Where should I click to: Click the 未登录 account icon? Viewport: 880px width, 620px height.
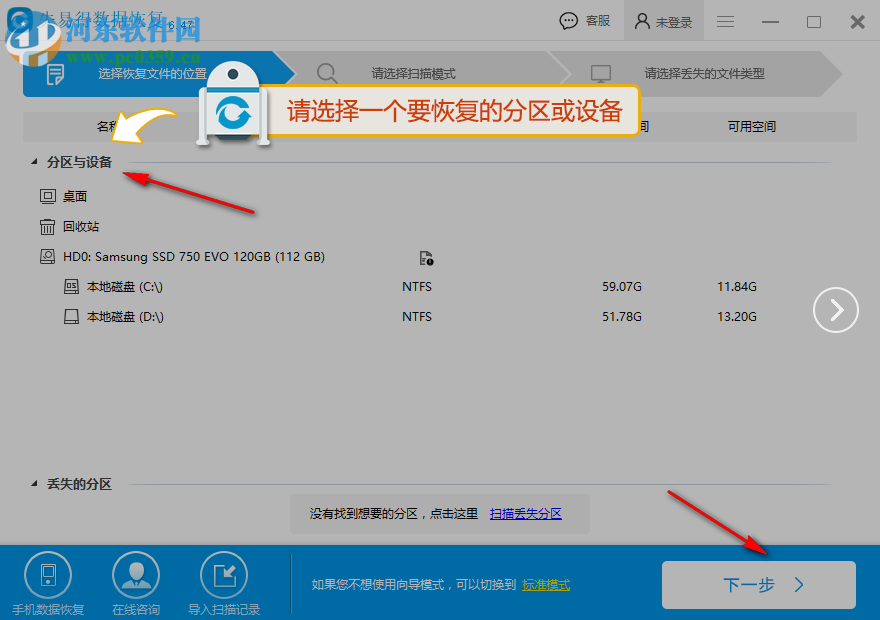pos(663,21)
